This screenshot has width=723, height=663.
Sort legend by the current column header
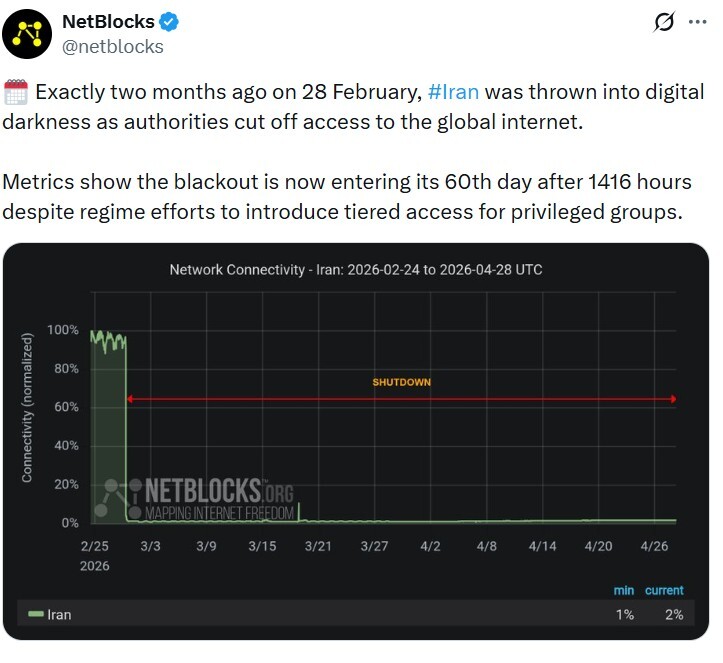[x=664, y=590]
